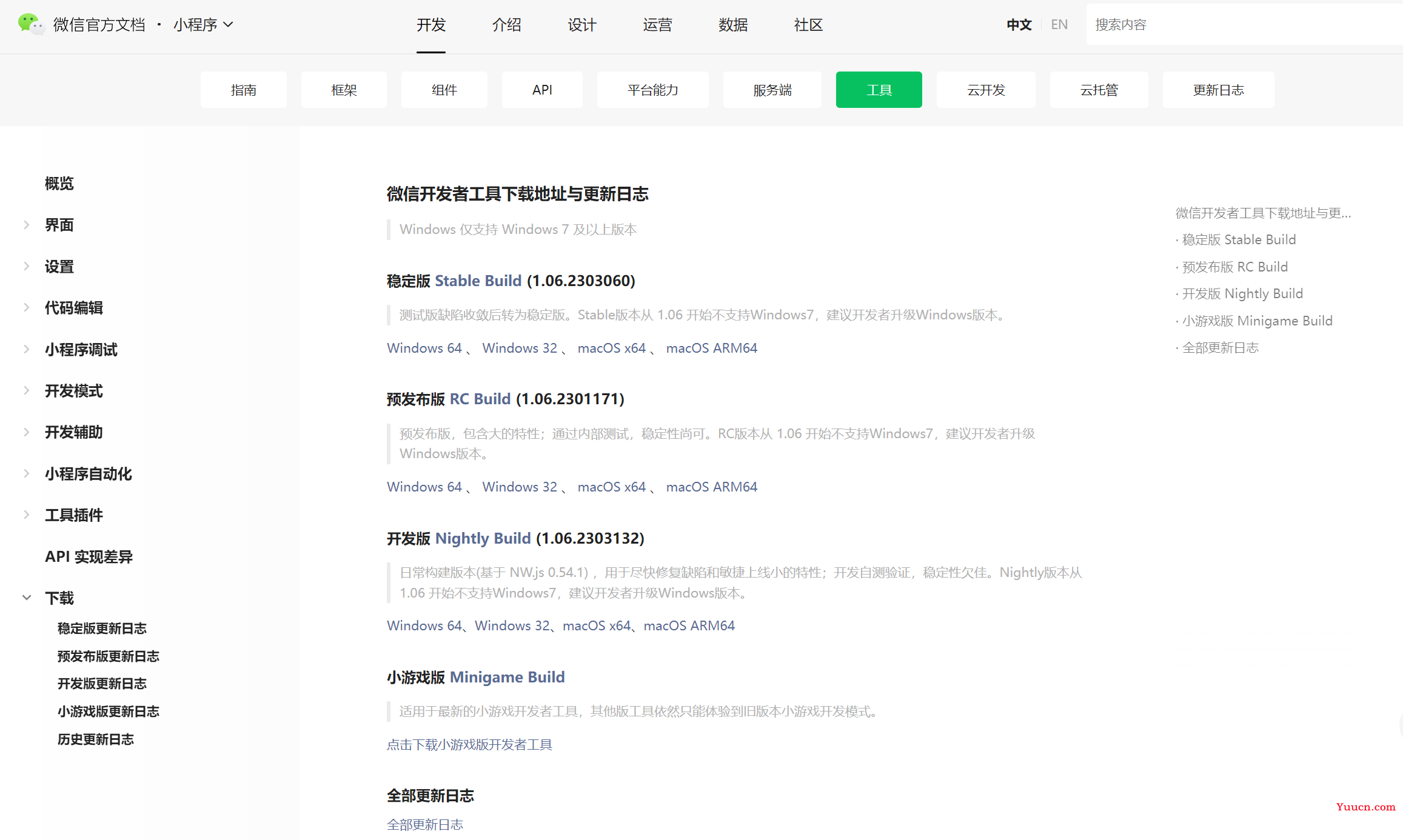Open the 全部更新日志 link under its heading
The height and width of the screenshot is (840, 1403).
[x=425, y=824]
